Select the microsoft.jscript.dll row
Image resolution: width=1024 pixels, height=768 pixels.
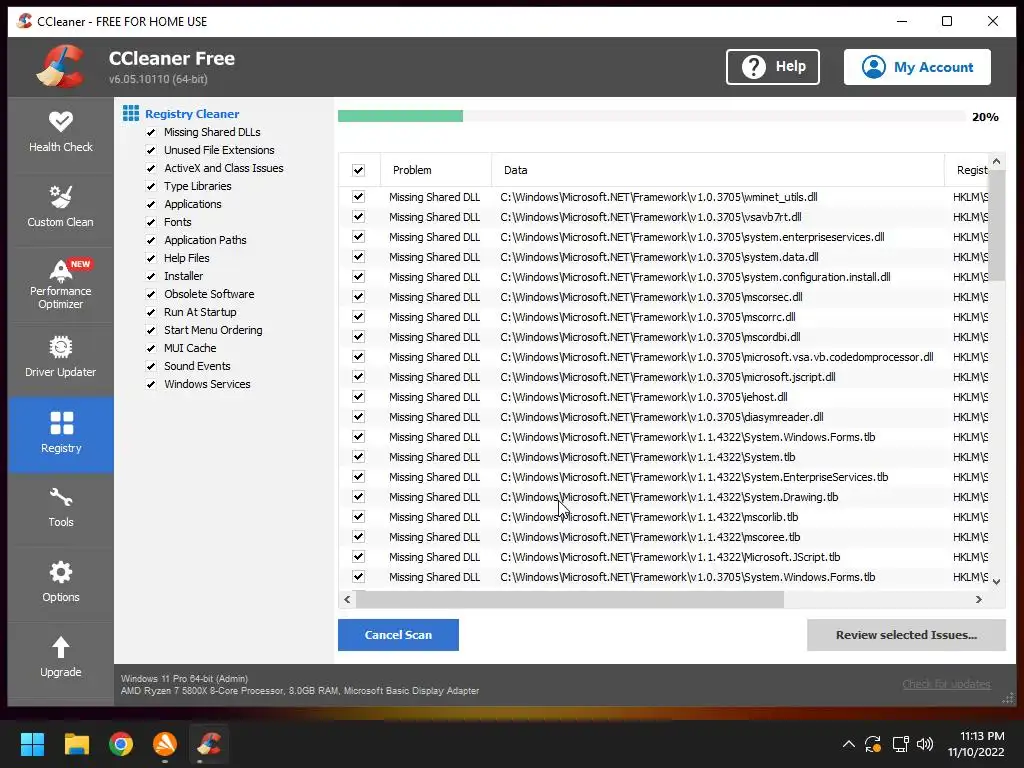pos(663,377)
